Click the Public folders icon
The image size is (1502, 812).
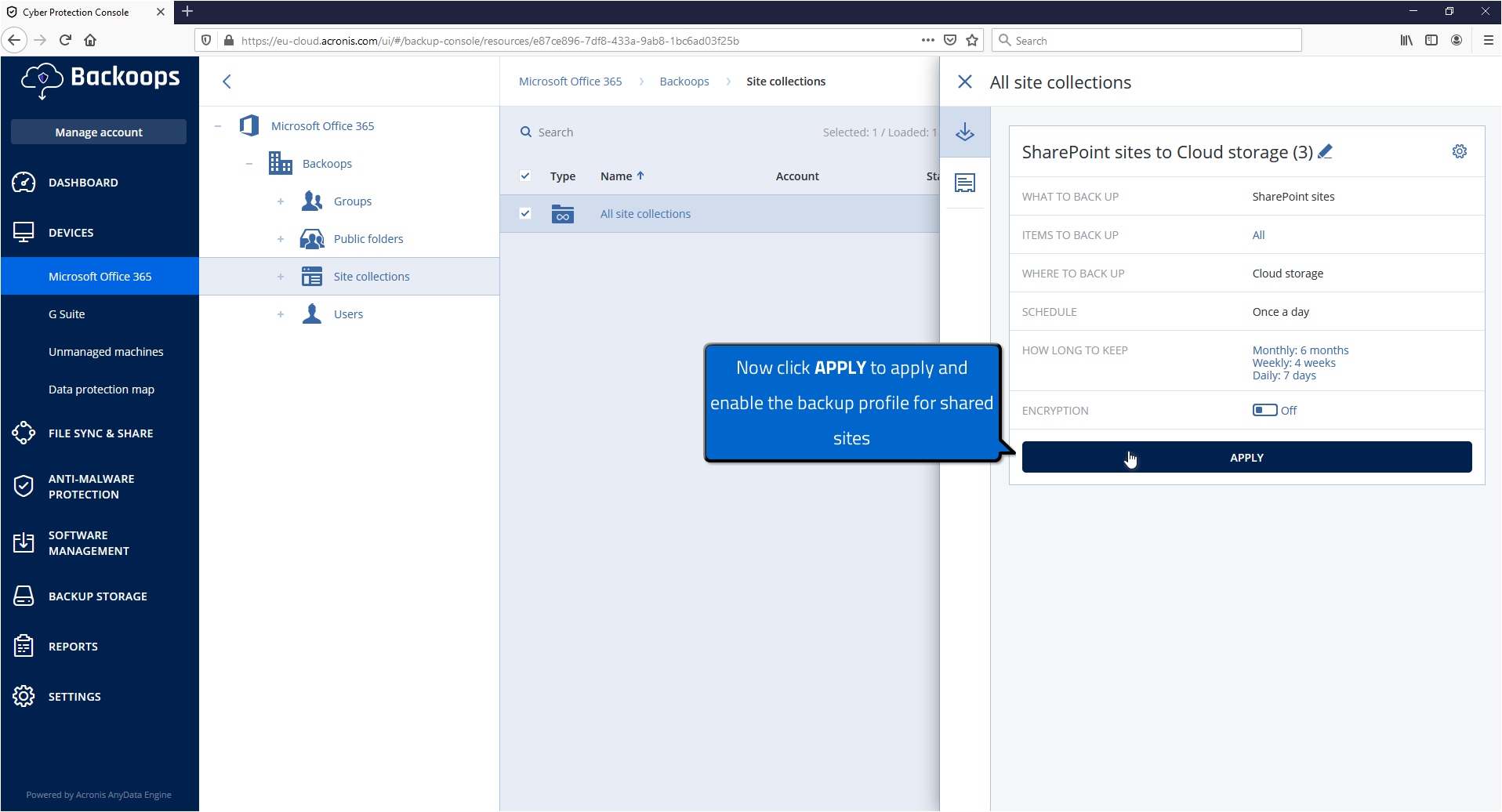coord(312,238)
